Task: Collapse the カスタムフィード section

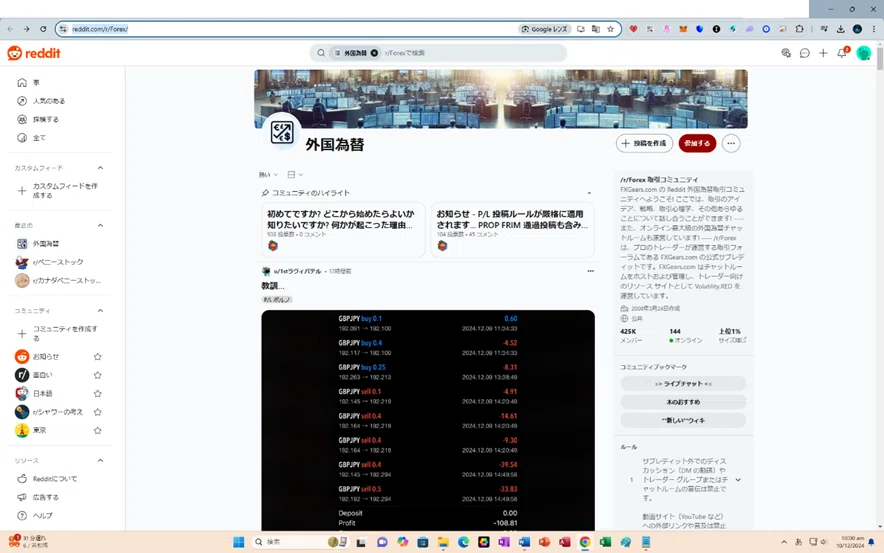Action: click(100, 168)
